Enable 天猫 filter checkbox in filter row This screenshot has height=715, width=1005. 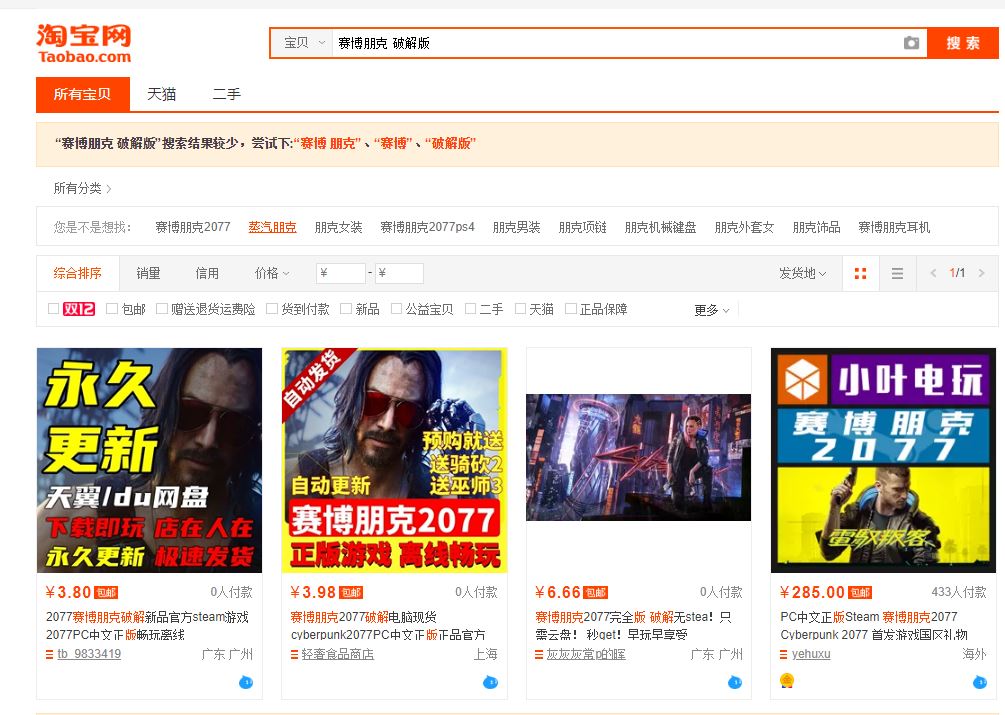(520, 309)
